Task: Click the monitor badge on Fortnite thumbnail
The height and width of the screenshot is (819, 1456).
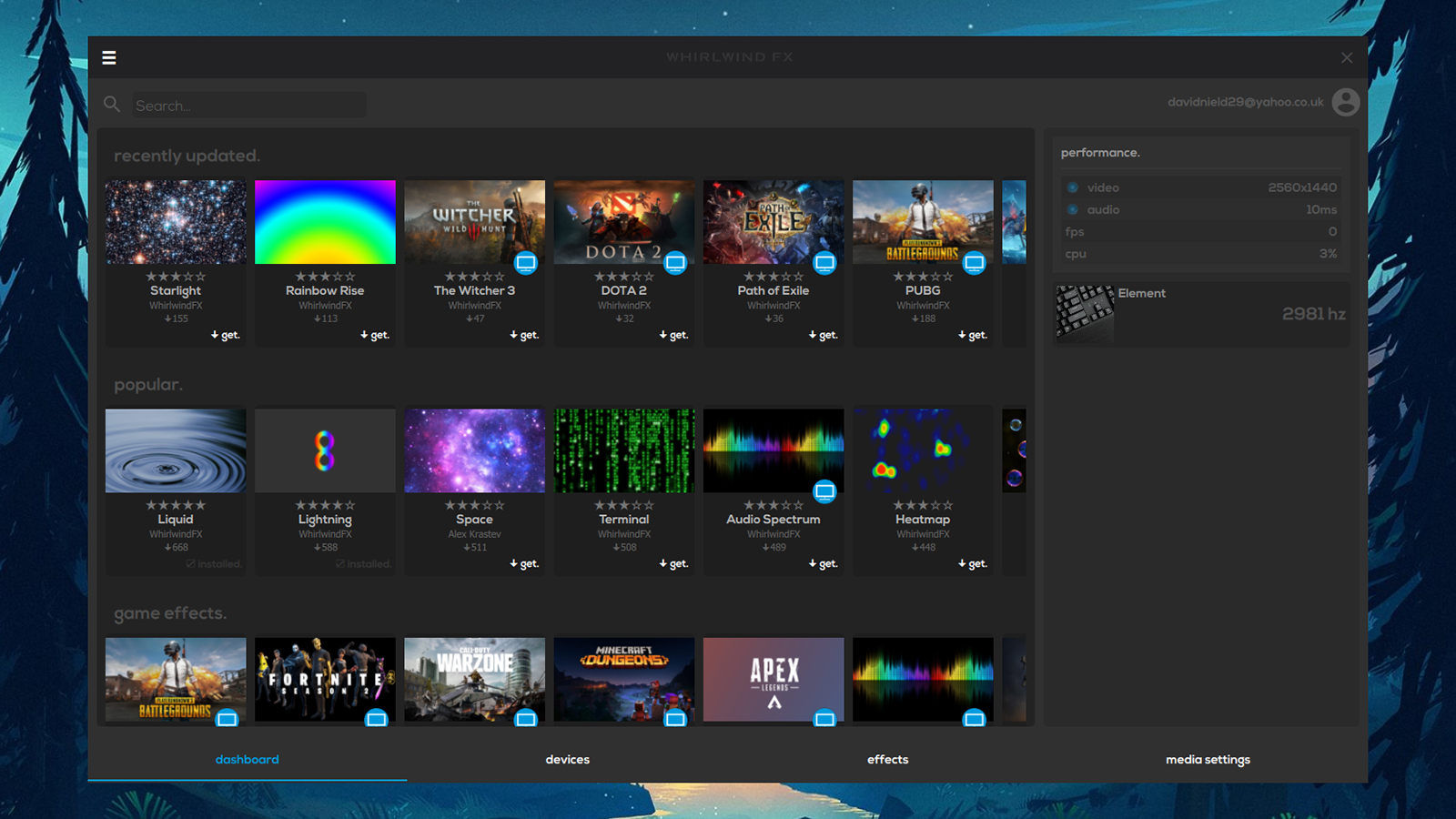Action: click(377, 718)
